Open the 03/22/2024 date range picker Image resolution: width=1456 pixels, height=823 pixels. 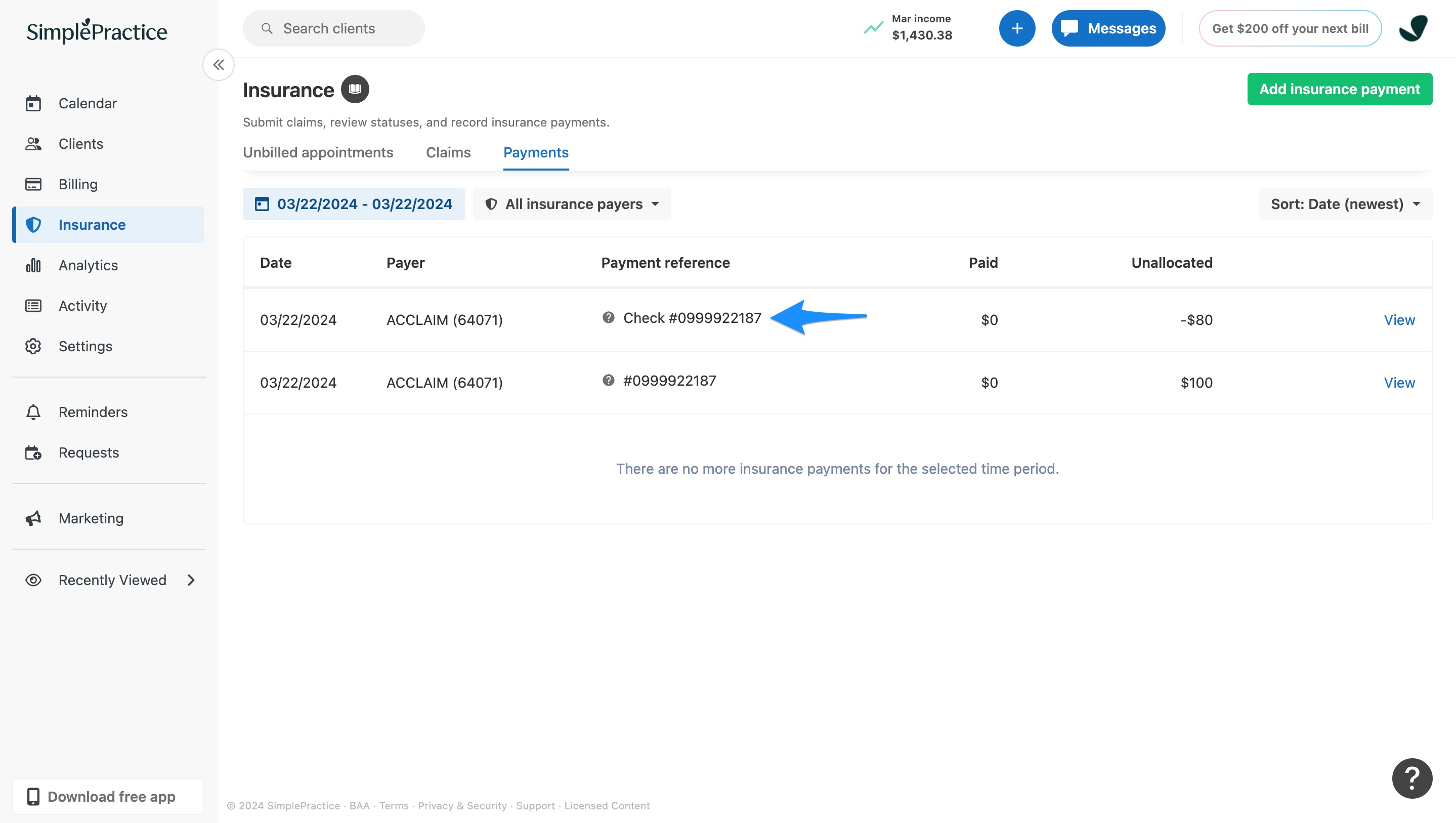(x=354, y=204)
